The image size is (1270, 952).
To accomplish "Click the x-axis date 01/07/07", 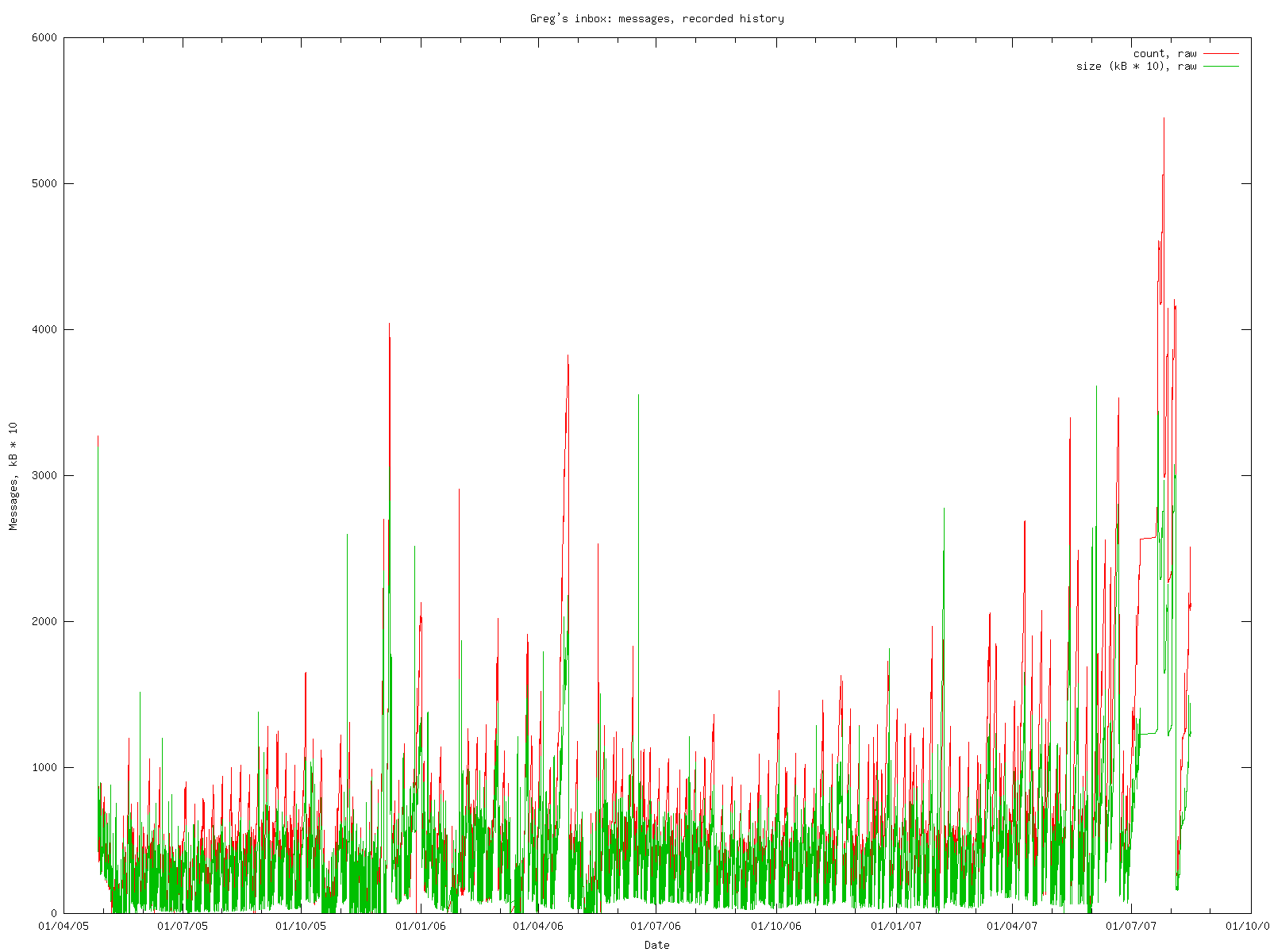I will tap(1131, 926).
